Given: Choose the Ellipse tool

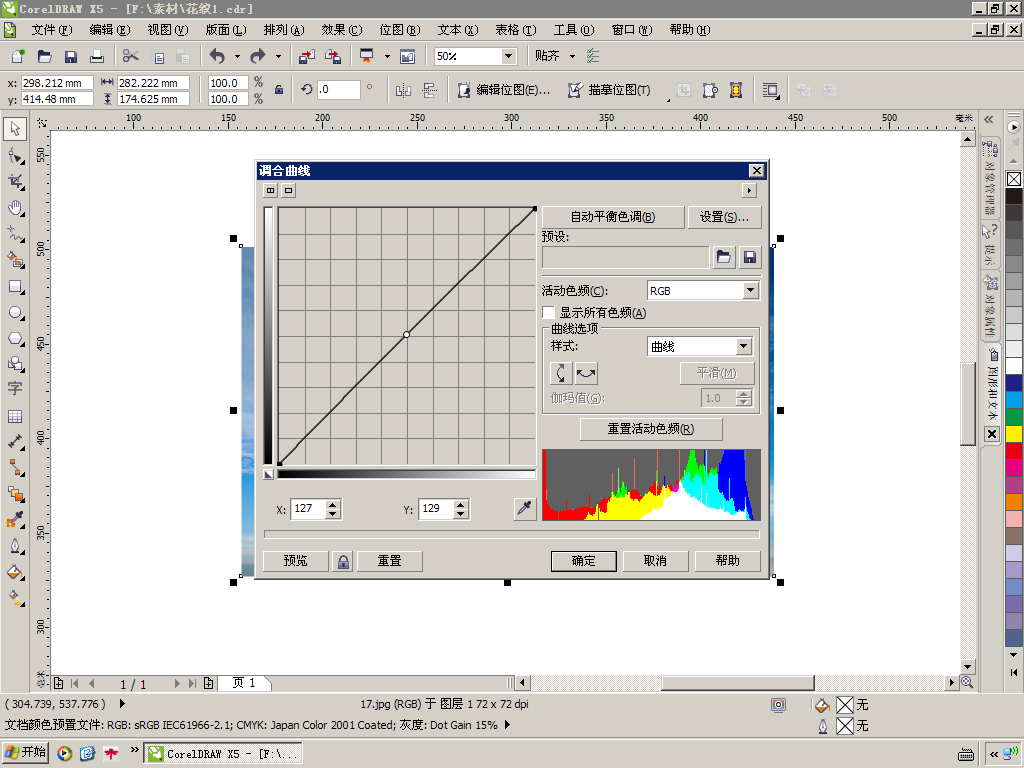Looking at the screenshot, I should click(15, 313).
